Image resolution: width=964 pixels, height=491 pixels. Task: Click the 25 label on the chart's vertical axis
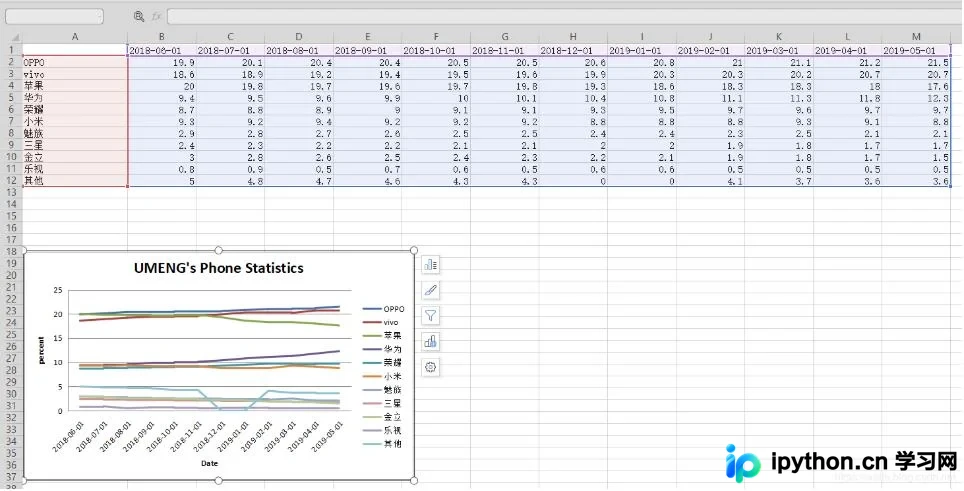coord(58,290)
